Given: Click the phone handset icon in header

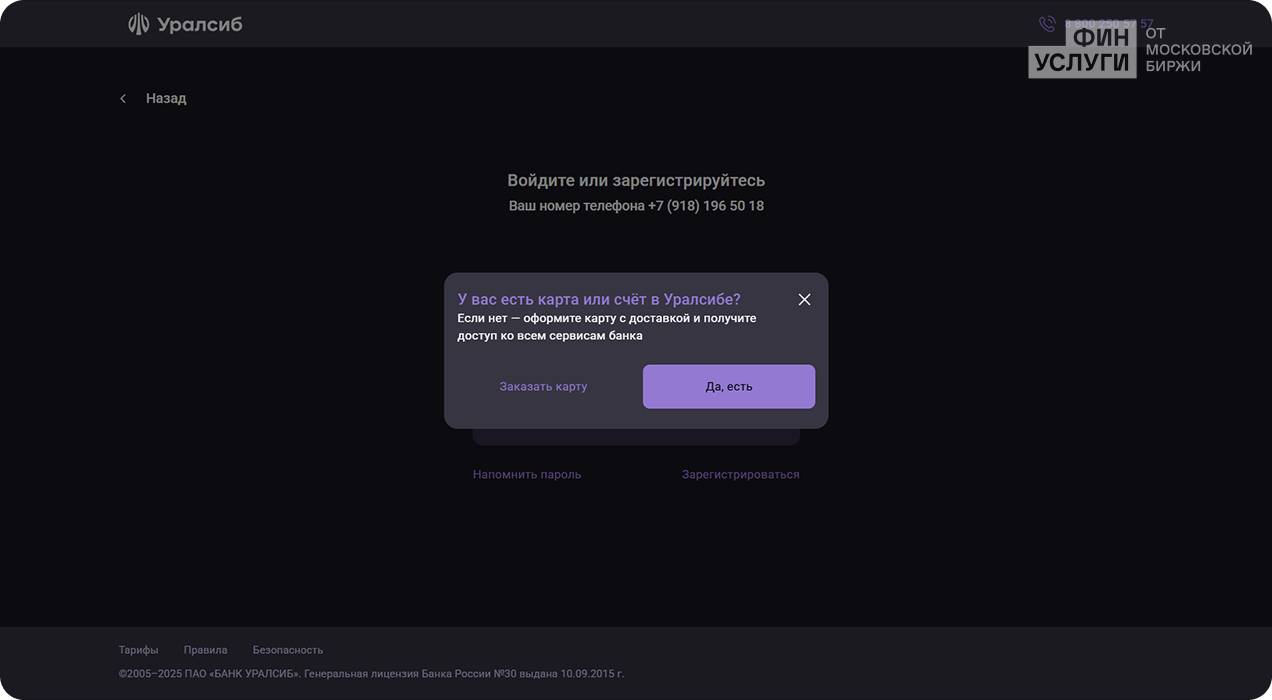Looking at the screenshot, I should pyautogui.click(x=1047, y=24).
